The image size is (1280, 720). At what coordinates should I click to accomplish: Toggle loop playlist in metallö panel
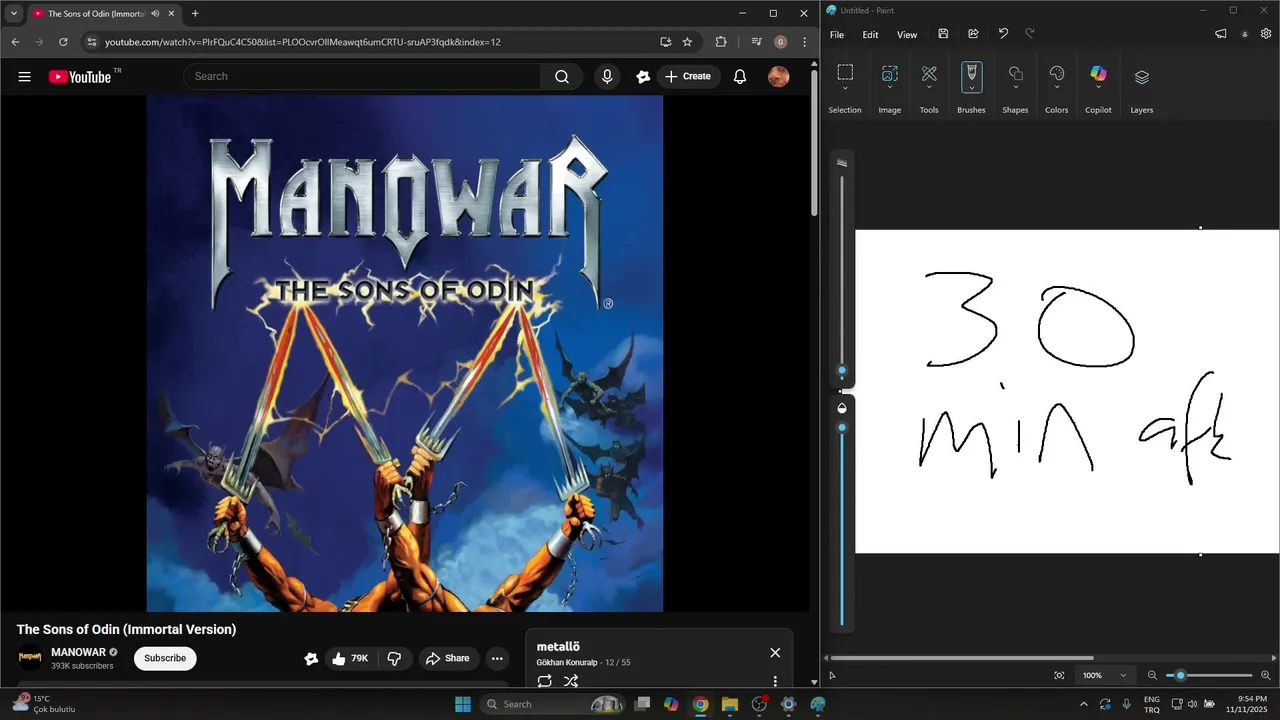coord(545,681)
